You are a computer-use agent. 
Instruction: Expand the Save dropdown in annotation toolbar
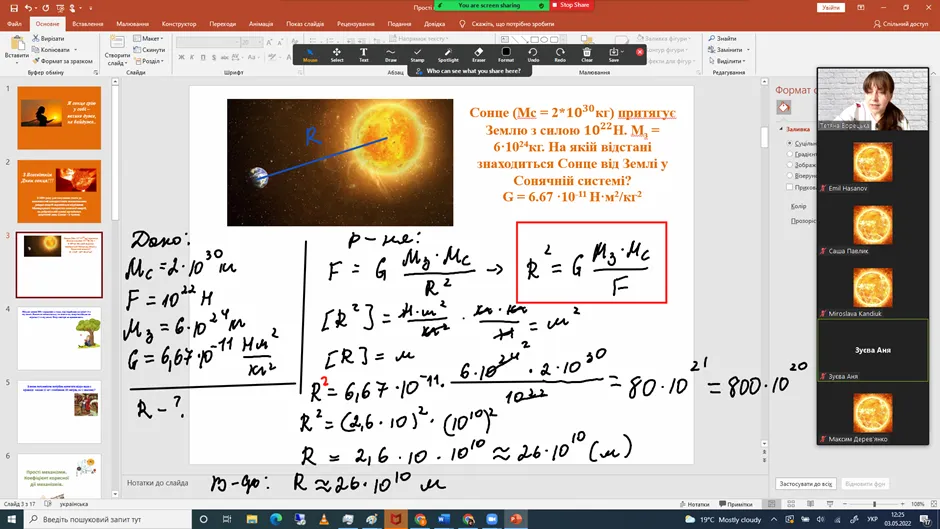coord(623,51)
